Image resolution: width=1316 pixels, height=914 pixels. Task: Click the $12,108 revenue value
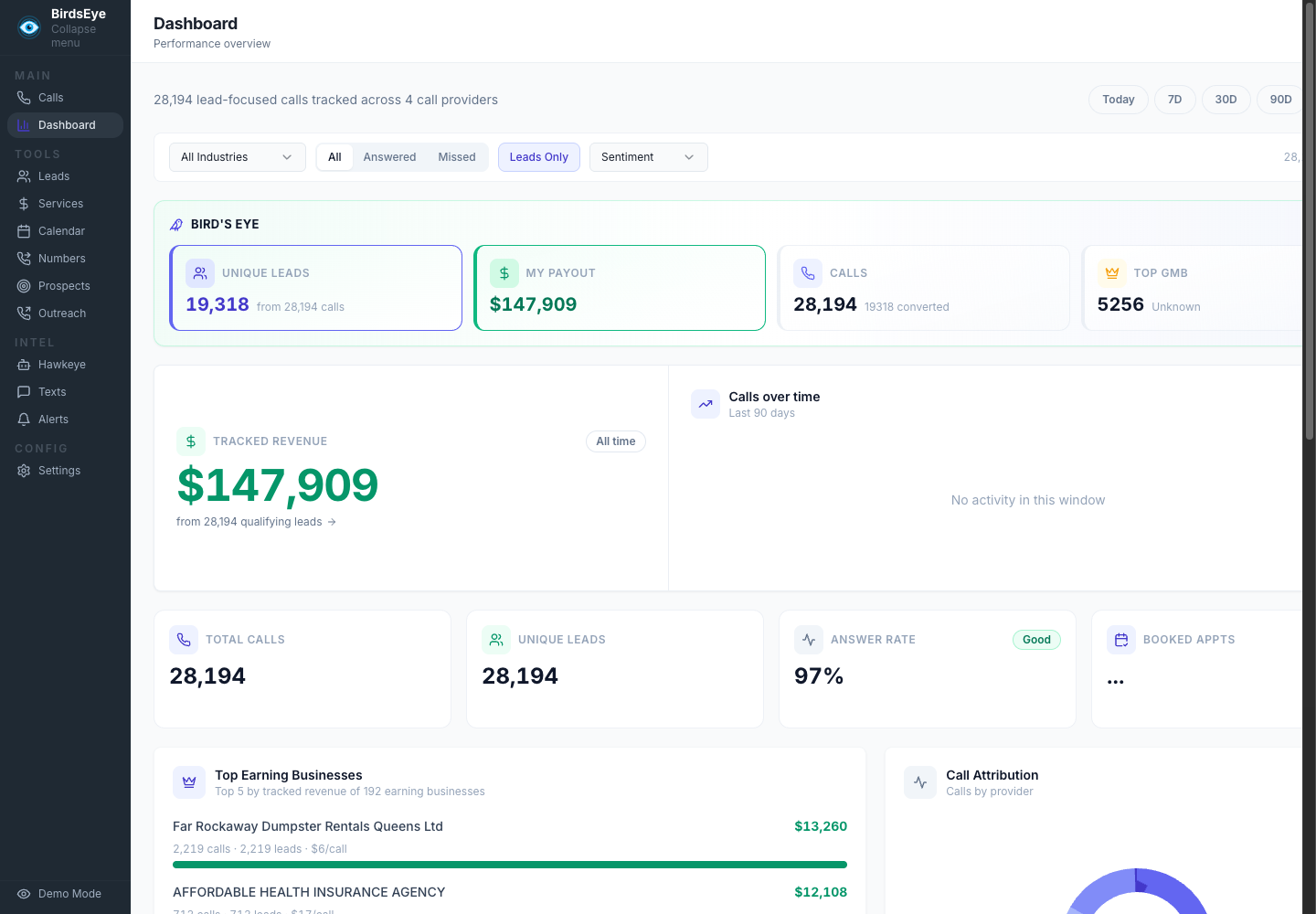click(821, 892)
